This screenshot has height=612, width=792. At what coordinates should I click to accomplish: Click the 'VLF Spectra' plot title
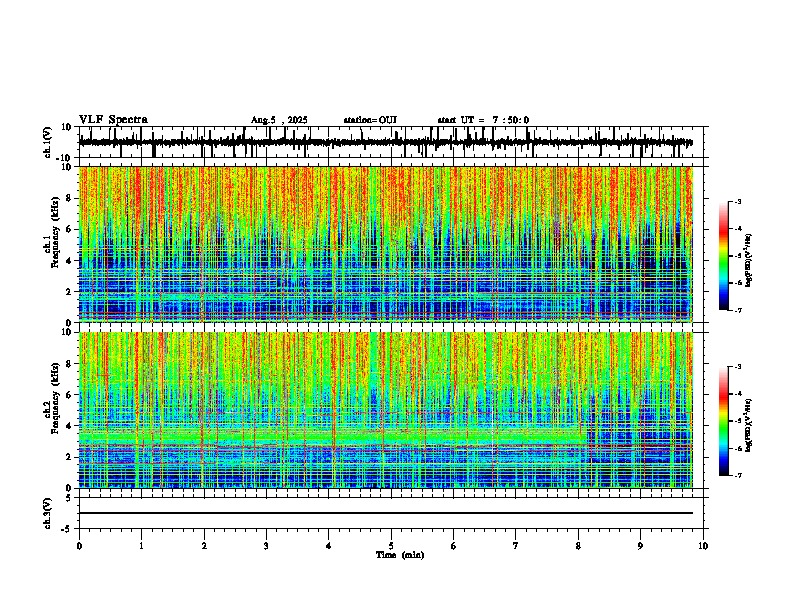tap(113, 120)
